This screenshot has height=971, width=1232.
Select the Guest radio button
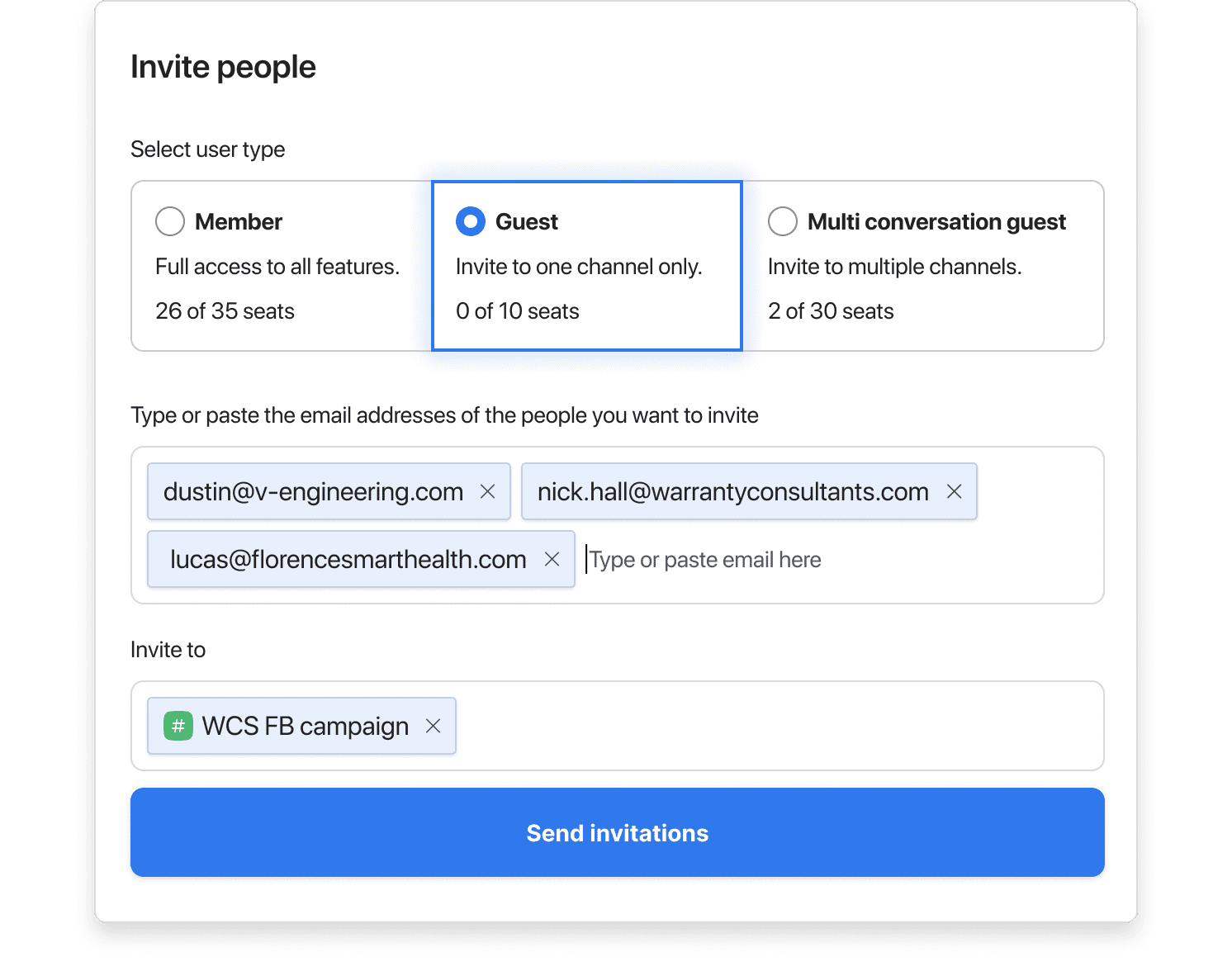point(470,221)
